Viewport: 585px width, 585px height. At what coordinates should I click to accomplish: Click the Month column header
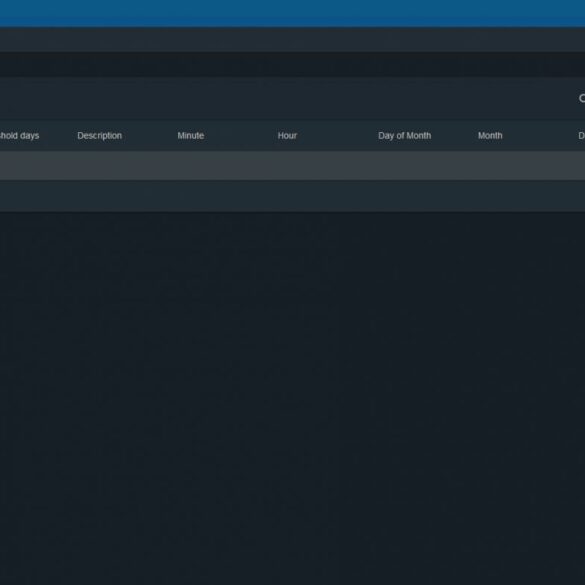point(490,135)
